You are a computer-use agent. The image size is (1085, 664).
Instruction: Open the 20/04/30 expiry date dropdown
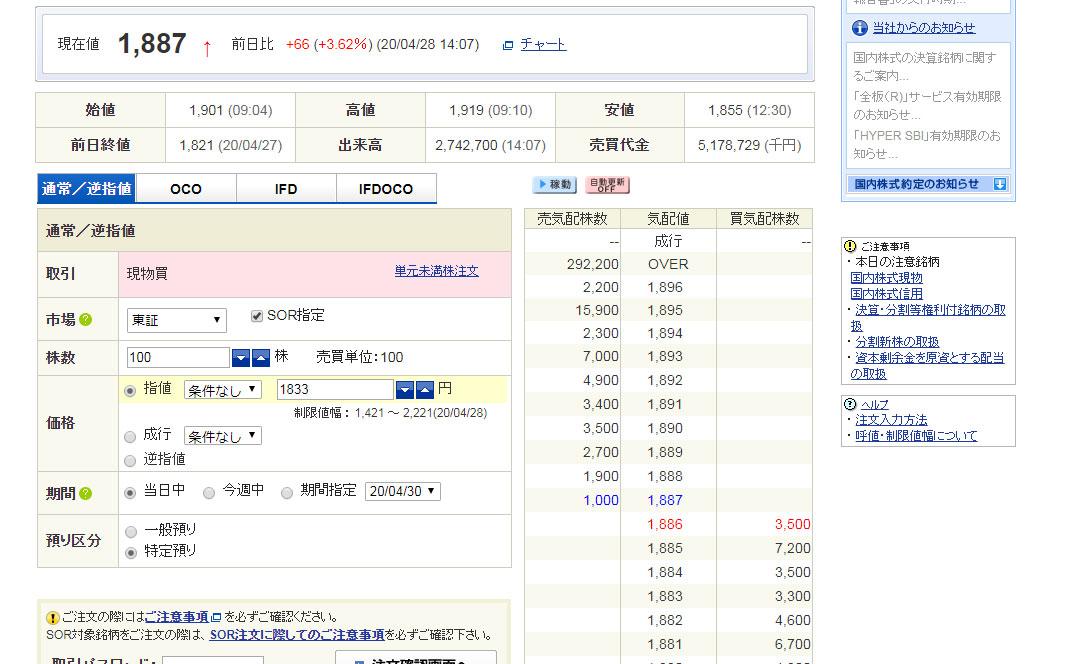(x=402, y=491)
